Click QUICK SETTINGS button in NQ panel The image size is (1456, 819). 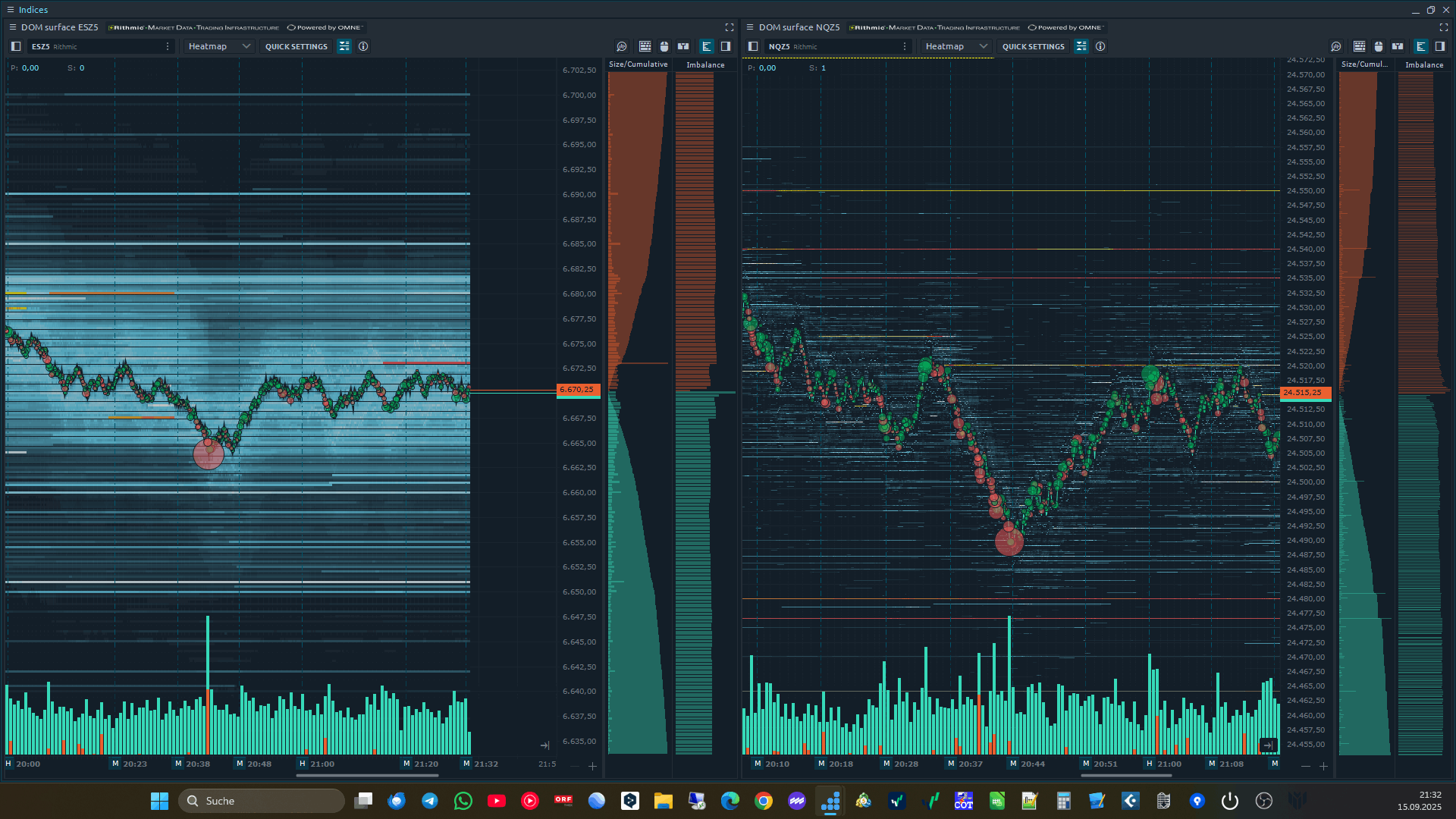point(1033,46)
